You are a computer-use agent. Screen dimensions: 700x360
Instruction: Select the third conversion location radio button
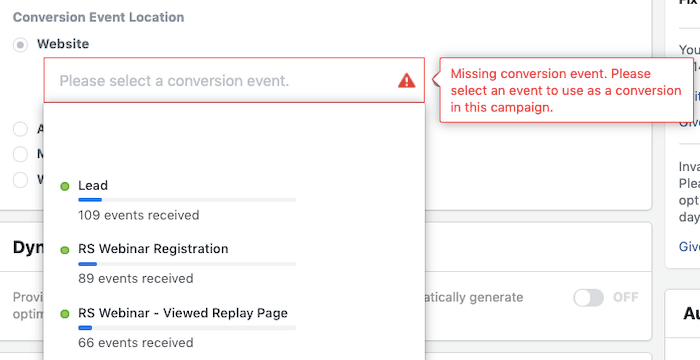[20, 154]
